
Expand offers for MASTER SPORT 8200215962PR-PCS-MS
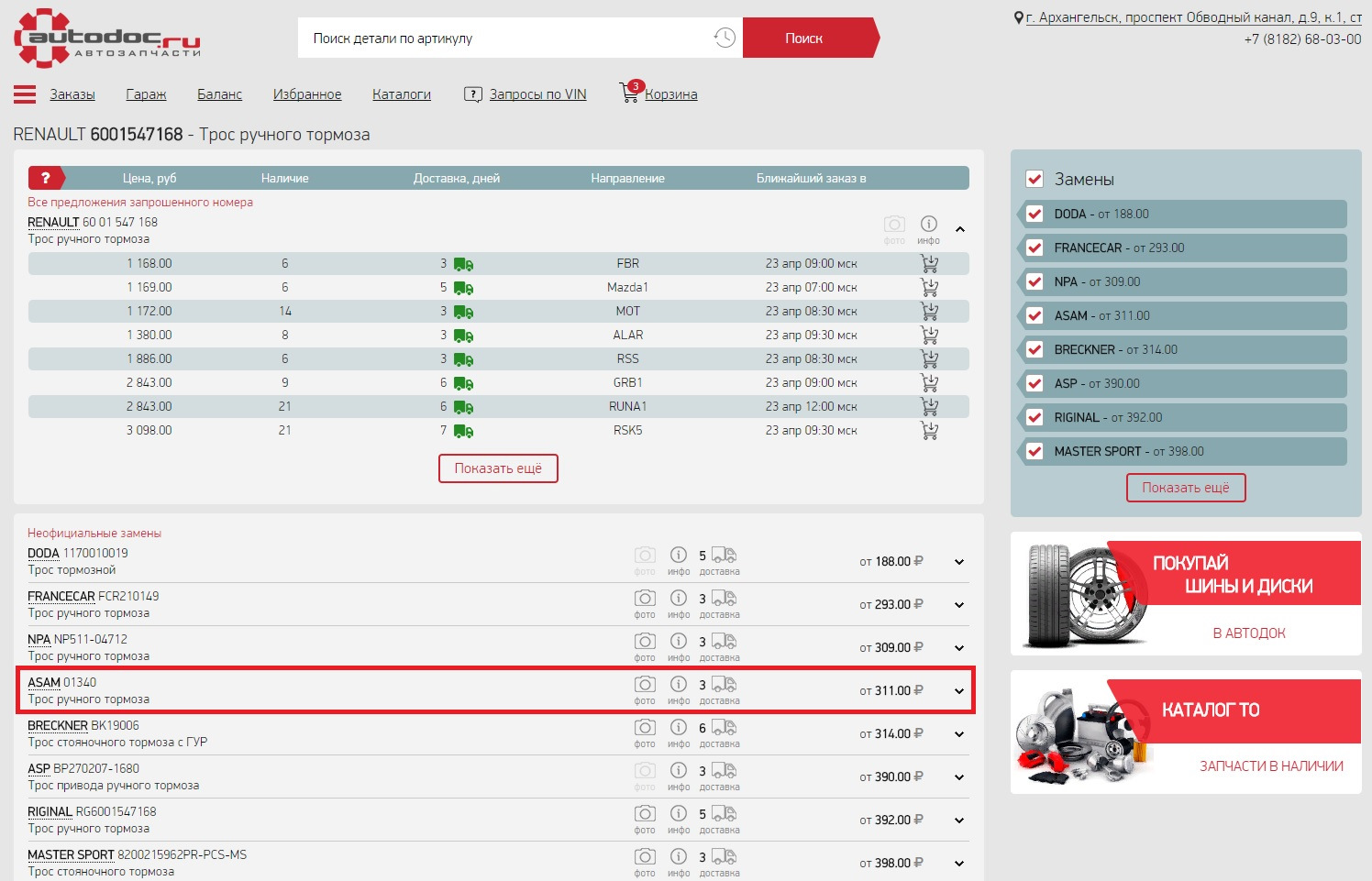click(959, 864)
